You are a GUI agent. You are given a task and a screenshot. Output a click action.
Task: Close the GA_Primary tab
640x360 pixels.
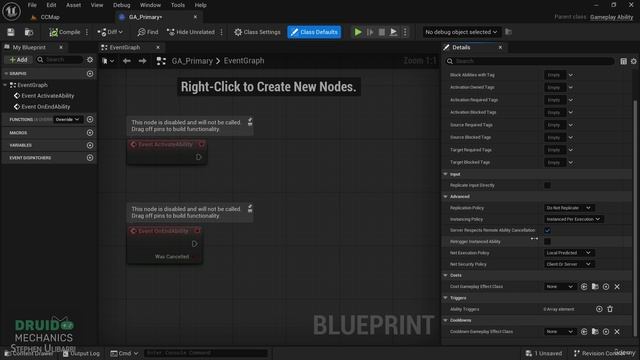coord(195,17)
